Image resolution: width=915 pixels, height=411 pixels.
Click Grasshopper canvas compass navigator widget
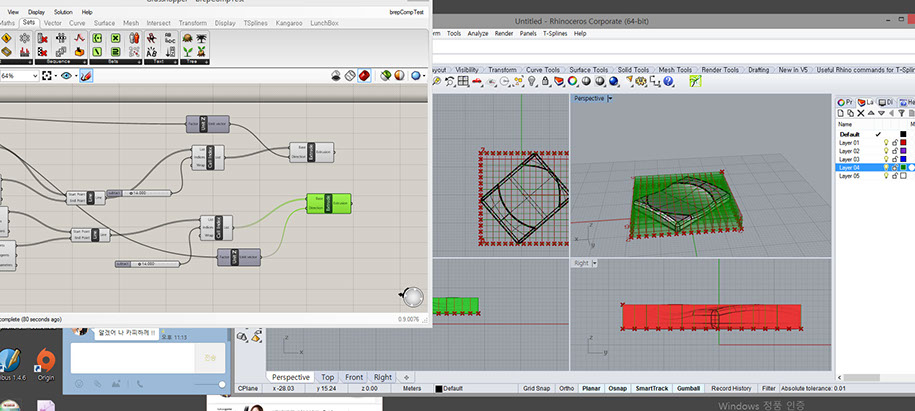(x=413, y=297)
